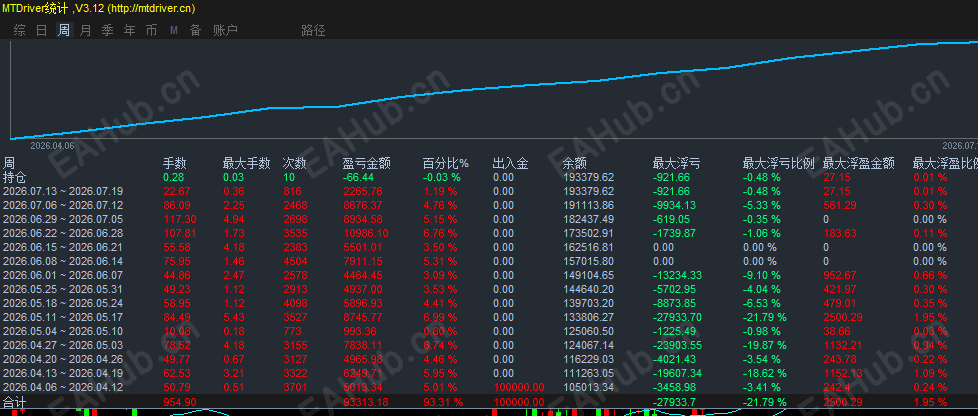Select week row 2026.05.25 ~ 2026.05.31
978x416 pixels.
click(x=63, y=289)
